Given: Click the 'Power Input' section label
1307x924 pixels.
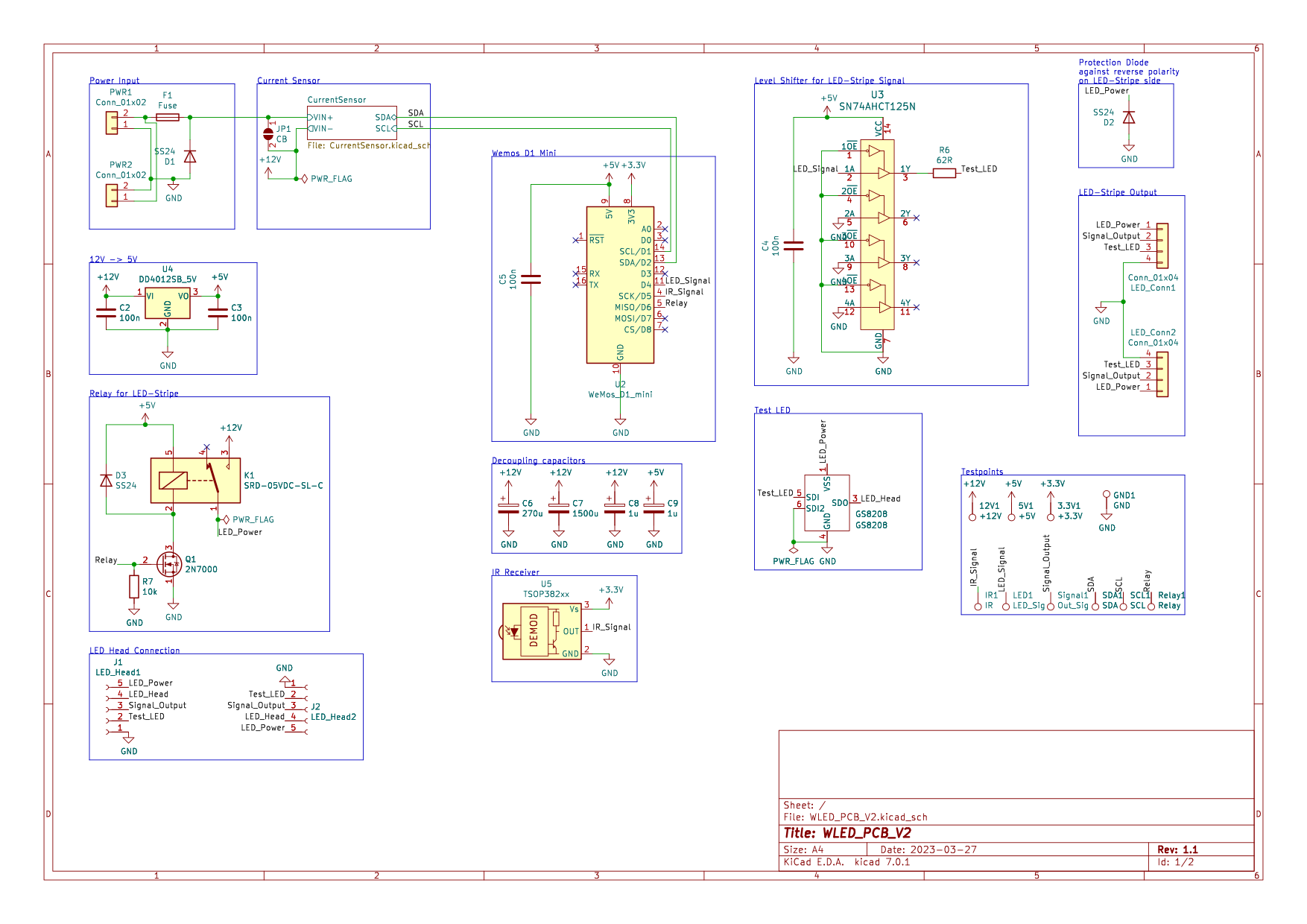Looking at the screenshot, I should pos(114,80).
